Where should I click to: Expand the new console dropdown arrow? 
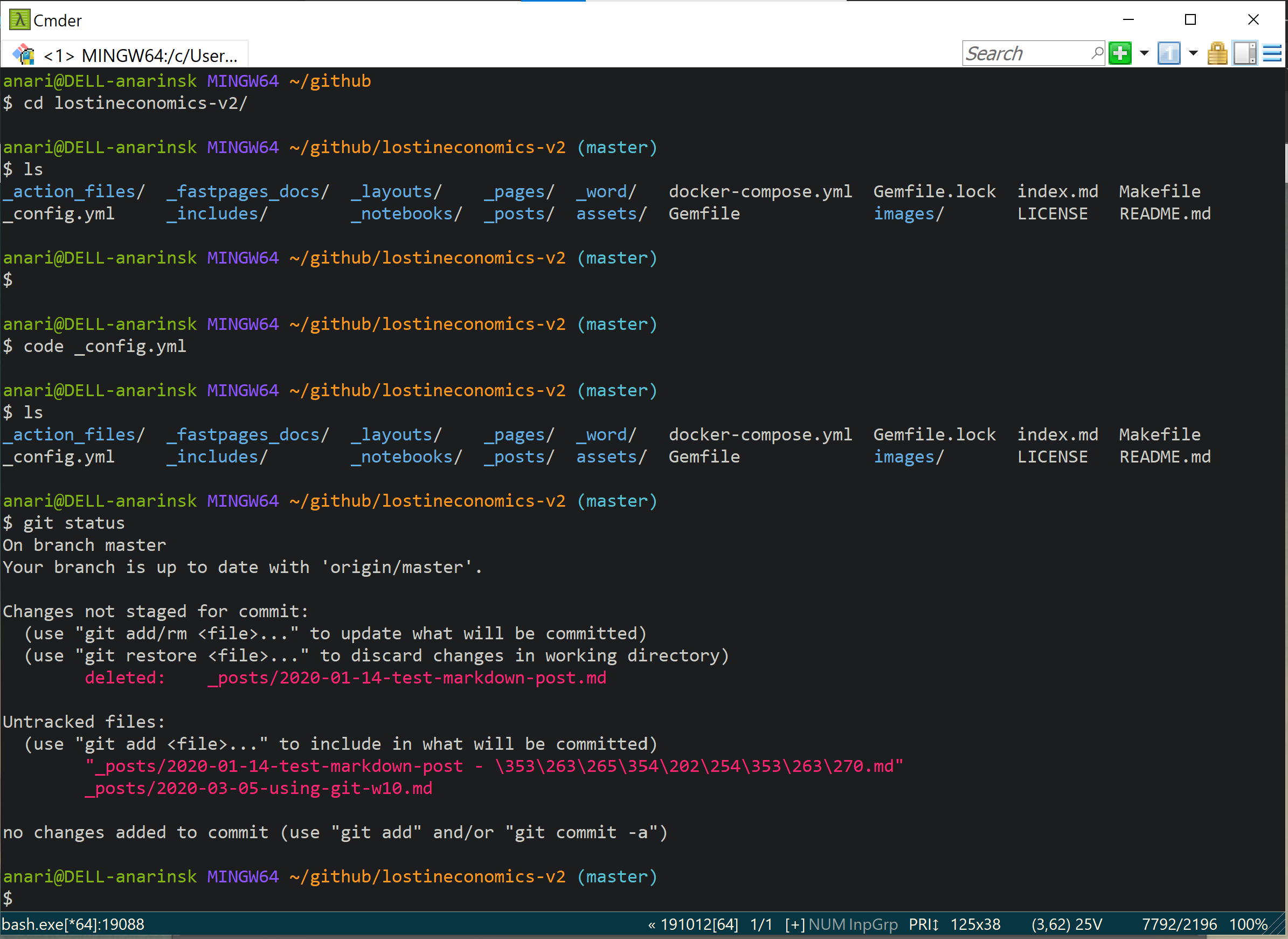(x=1144, y=54)
